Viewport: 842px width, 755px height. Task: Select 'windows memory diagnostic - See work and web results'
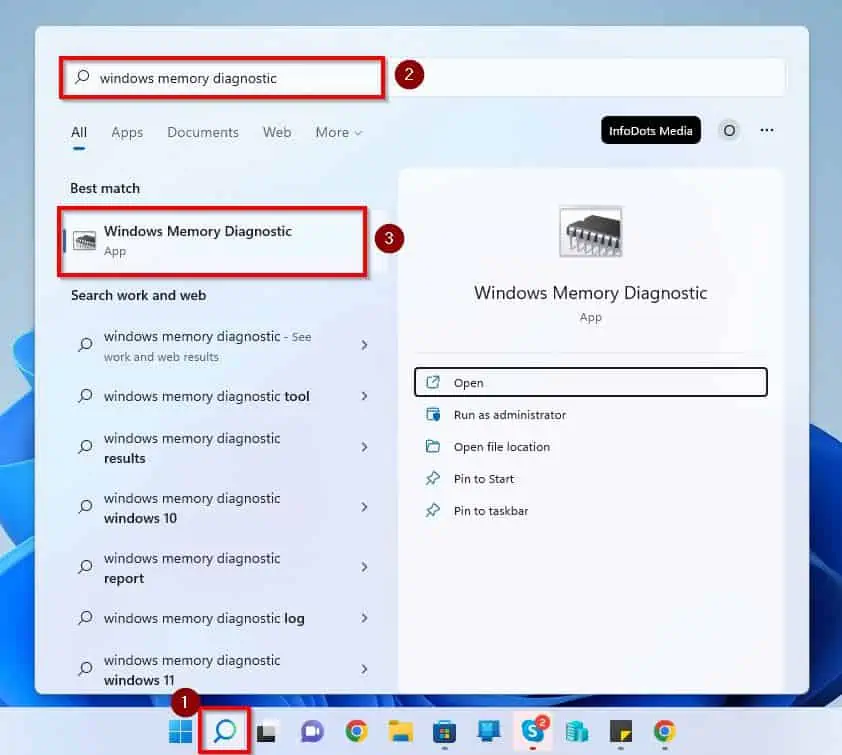[222, 346]
